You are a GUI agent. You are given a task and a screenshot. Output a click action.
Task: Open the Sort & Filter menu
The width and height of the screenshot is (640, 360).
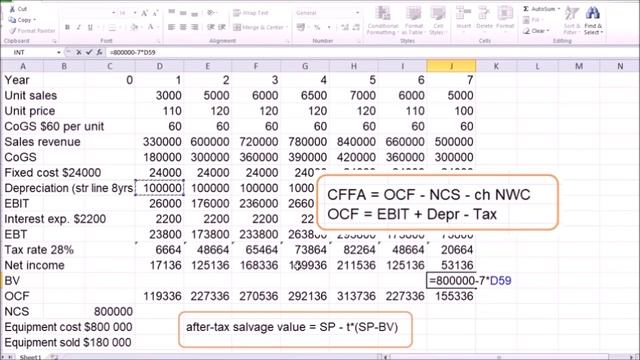[x=571, y=20]
